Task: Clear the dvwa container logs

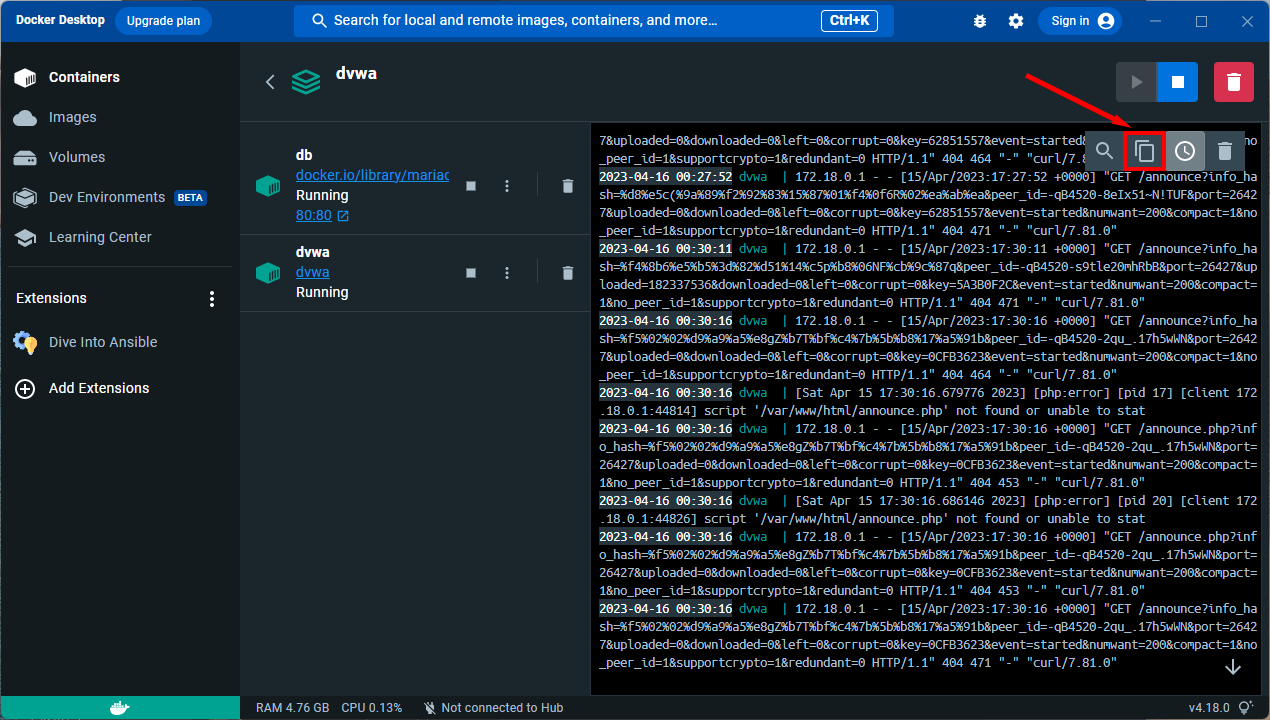Action: coord(1224,150)
